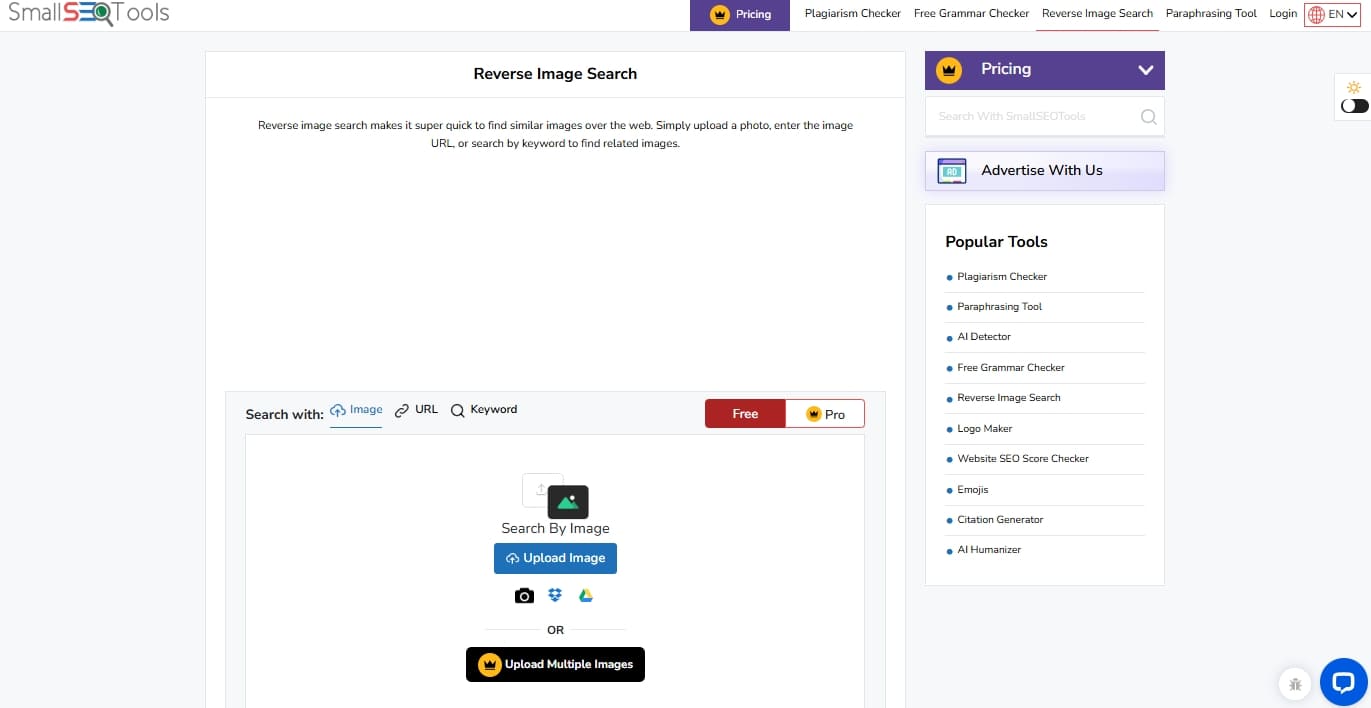This screenshot has width=1371, height=708.
Task: Open AI Humanizer in Popular Tools
Action: [x=989, y=550]
